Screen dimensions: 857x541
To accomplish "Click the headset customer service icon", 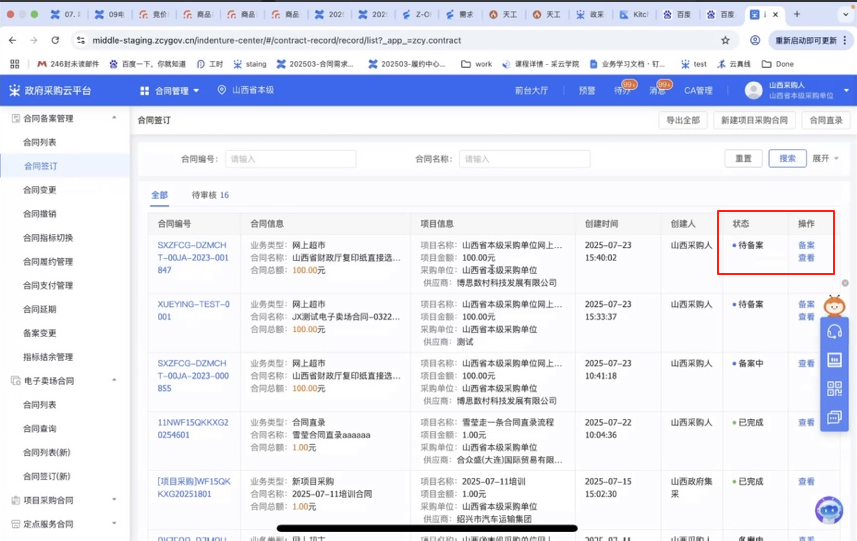I will pos(834,332).
